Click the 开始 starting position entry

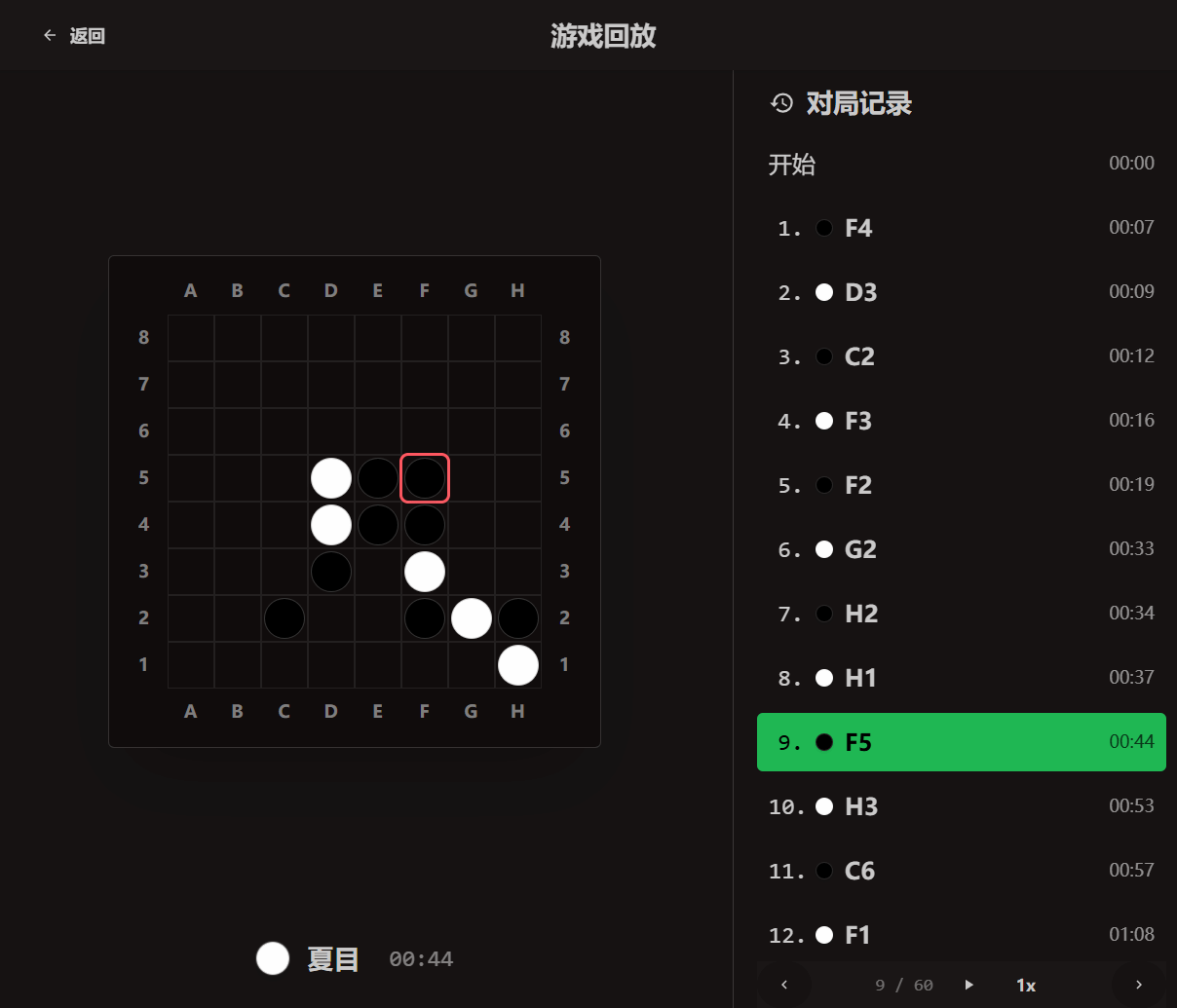(x=961, y=164)
